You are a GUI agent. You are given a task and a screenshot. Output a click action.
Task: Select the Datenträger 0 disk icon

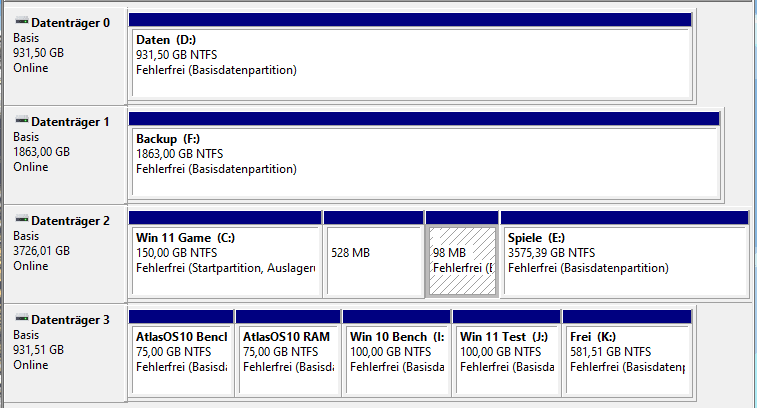coord(22,21)
